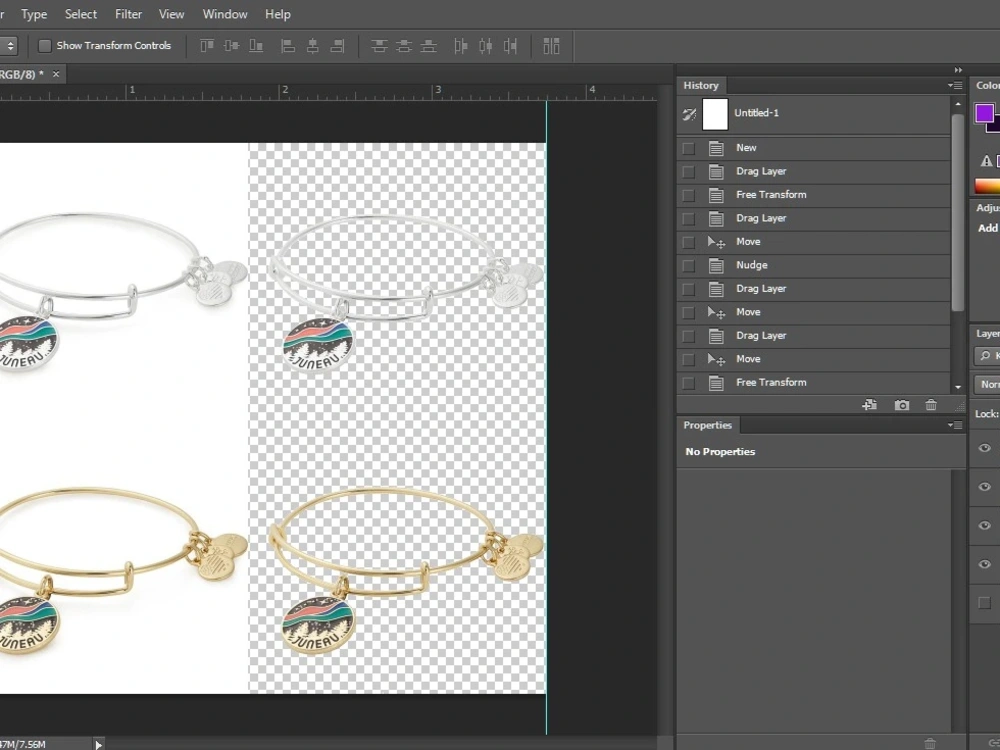The height and width of the screenshot is (750, 1000).
Task: Click the History panel scroll down arrow
Action: (x=957, y=387)
